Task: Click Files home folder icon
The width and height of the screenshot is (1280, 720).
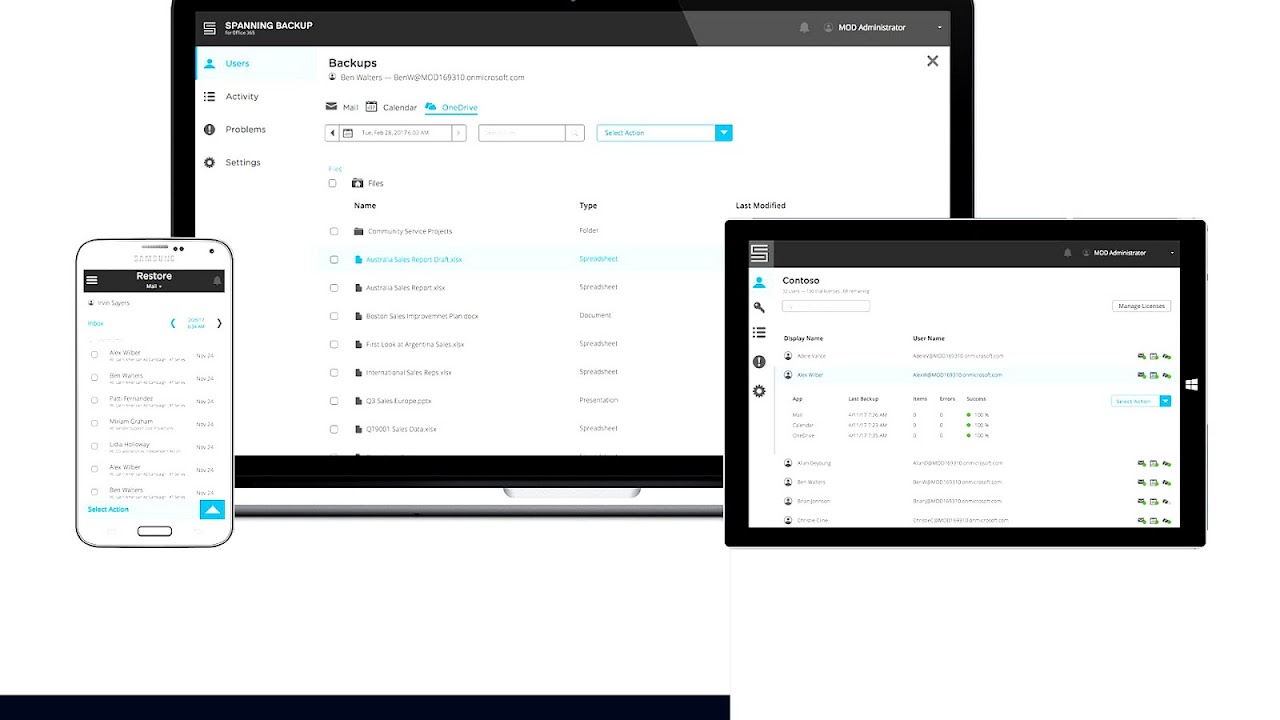Action: (x=358, y=183)
